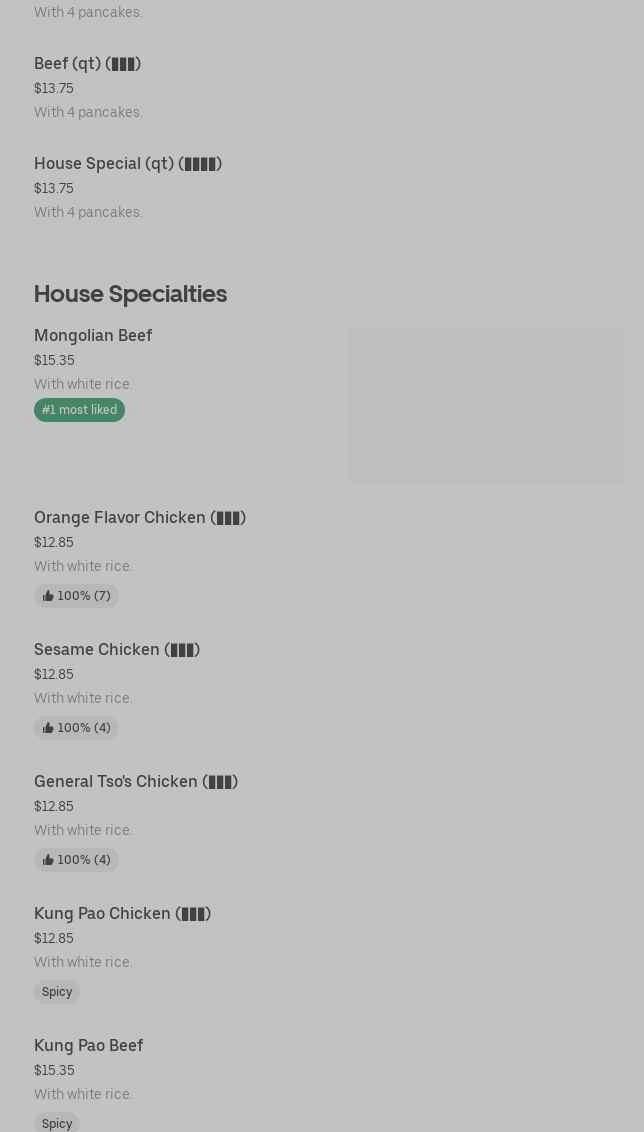The width and height of the screenshot is (644, 1132).
Task: Click thumbs-up icon under Sesame Chicken
Action: (48, 728)
